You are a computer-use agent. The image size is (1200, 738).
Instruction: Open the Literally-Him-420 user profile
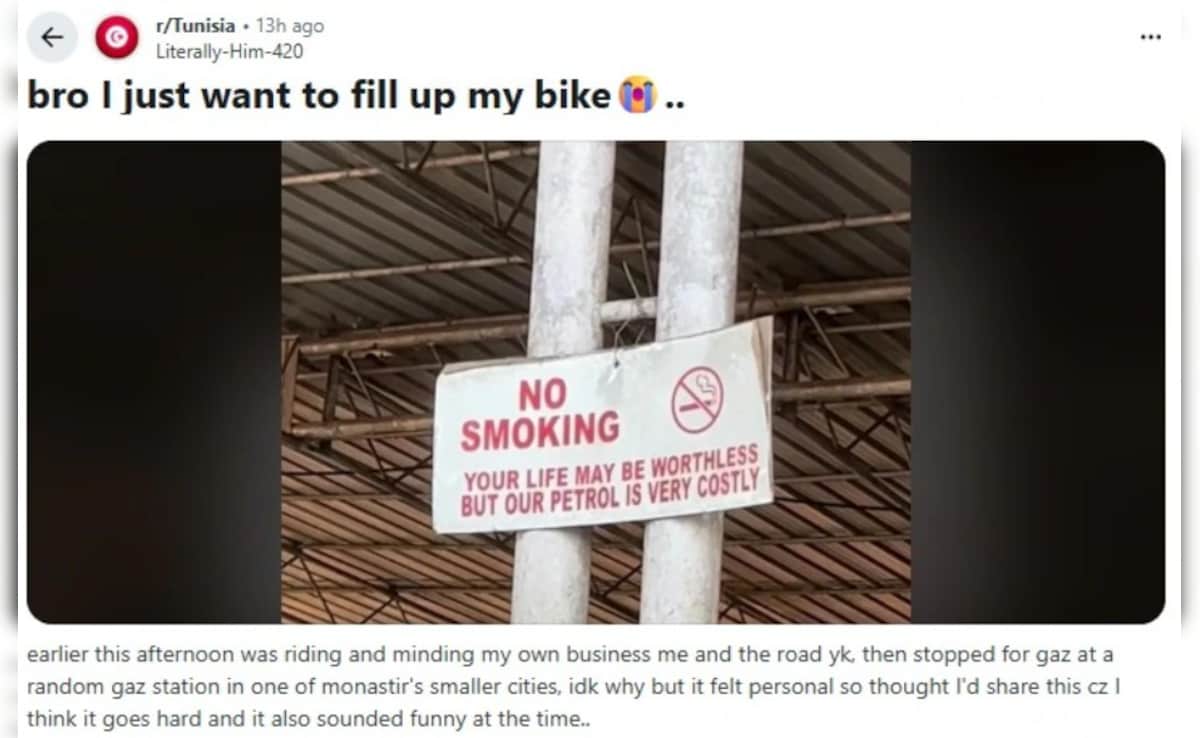point(230,51)
